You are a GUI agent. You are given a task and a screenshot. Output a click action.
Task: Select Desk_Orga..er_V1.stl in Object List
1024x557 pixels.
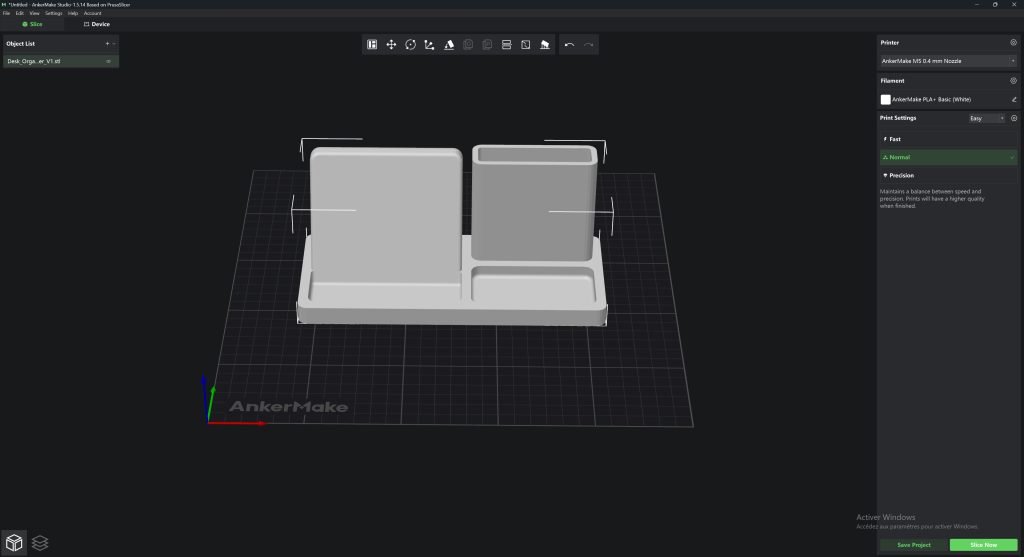click(x=61, y=61)
